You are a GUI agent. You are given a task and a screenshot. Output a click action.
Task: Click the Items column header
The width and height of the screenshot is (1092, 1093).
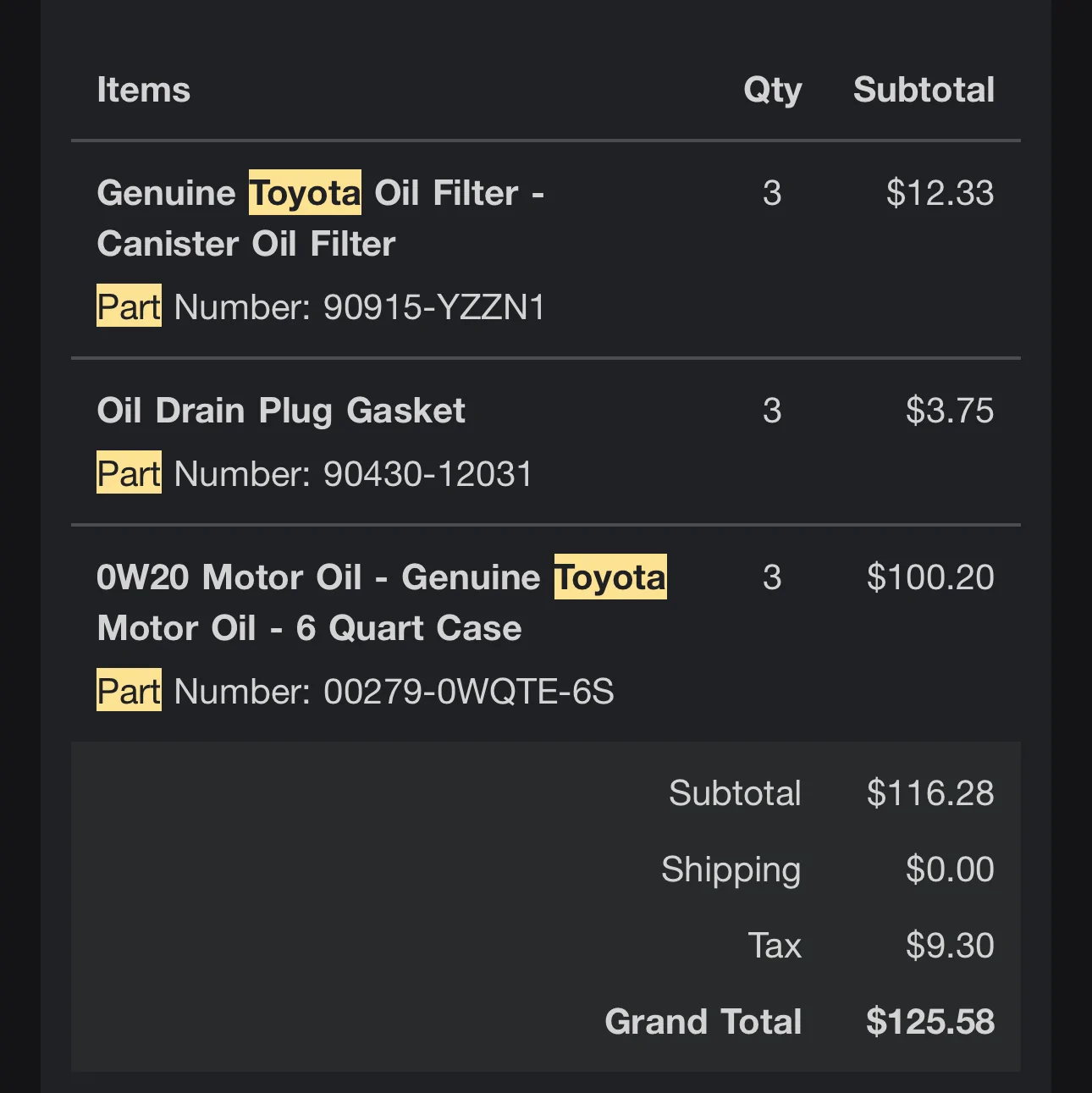pos(144,90)
